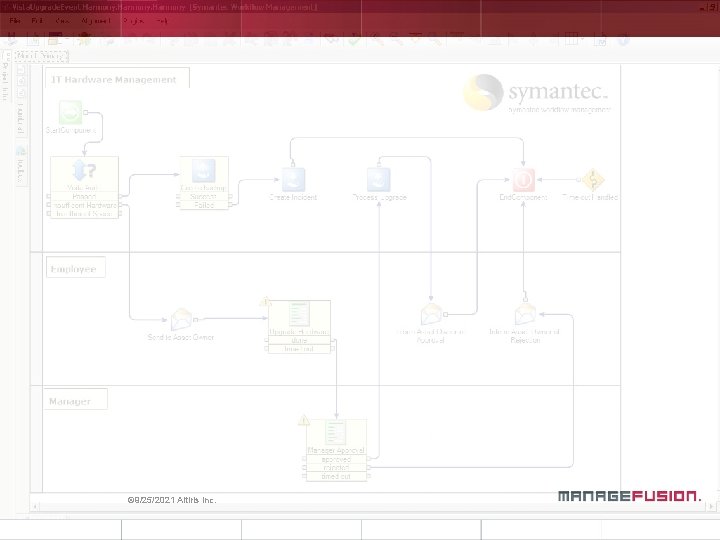Select the Upgrade Hardware form icon
Viewport: 720px width, 540px height.
pyautogui.click(x=299, y=314)
